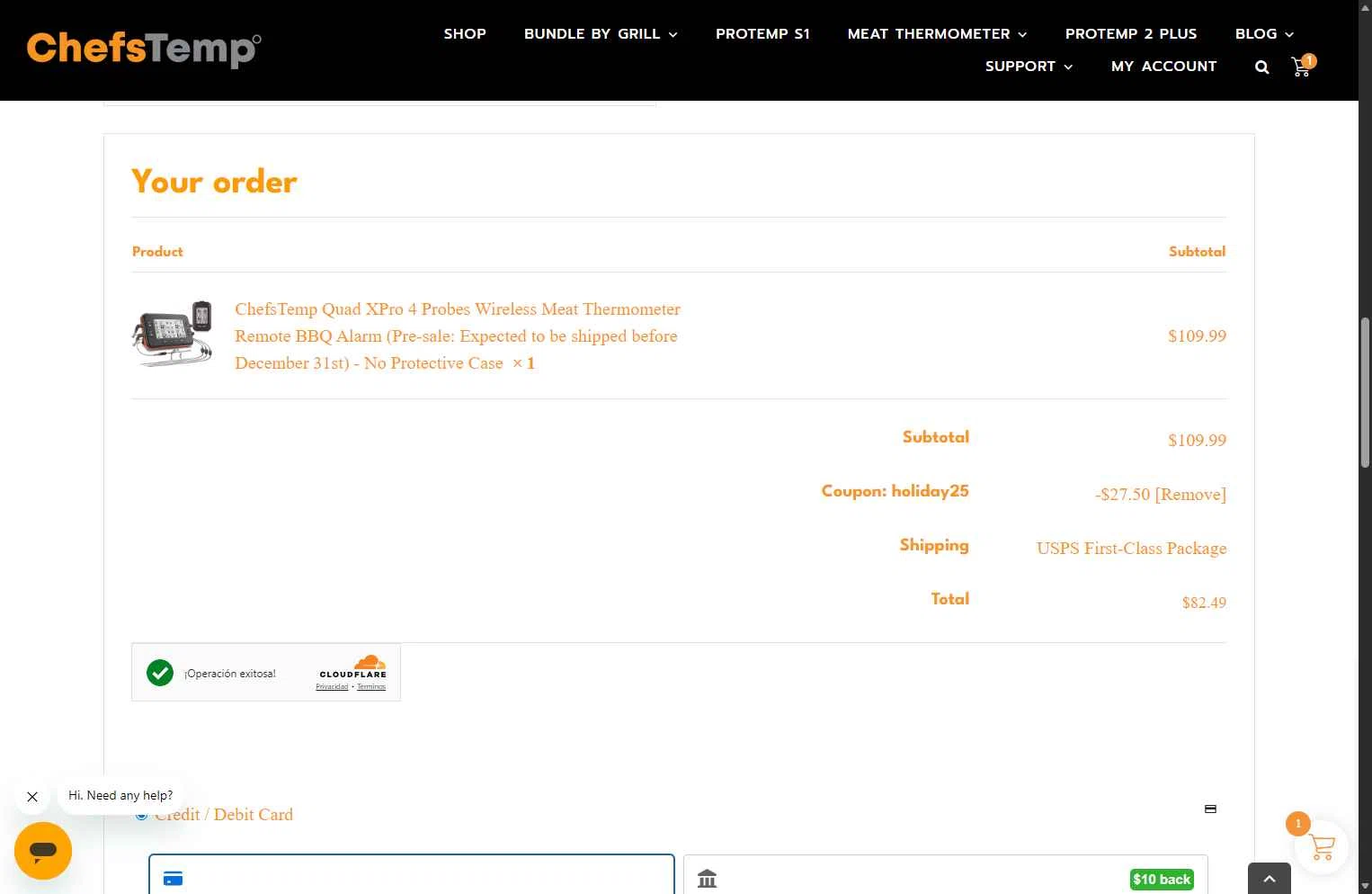This screenshot has height=894, width=1372.
Task: Remove the holiday25 coupon
Action: pos(1190,495)
